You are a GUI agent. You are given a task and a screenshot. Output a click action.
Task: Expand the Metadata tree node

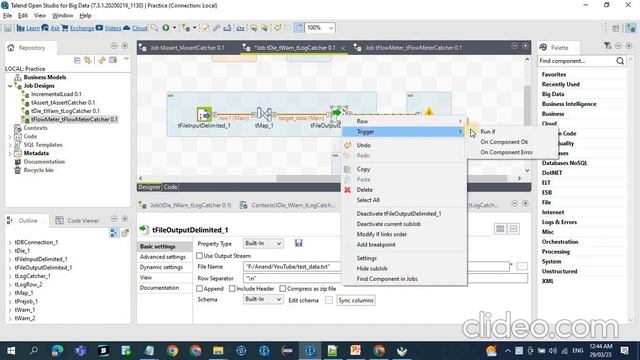[x=10, y=153]
